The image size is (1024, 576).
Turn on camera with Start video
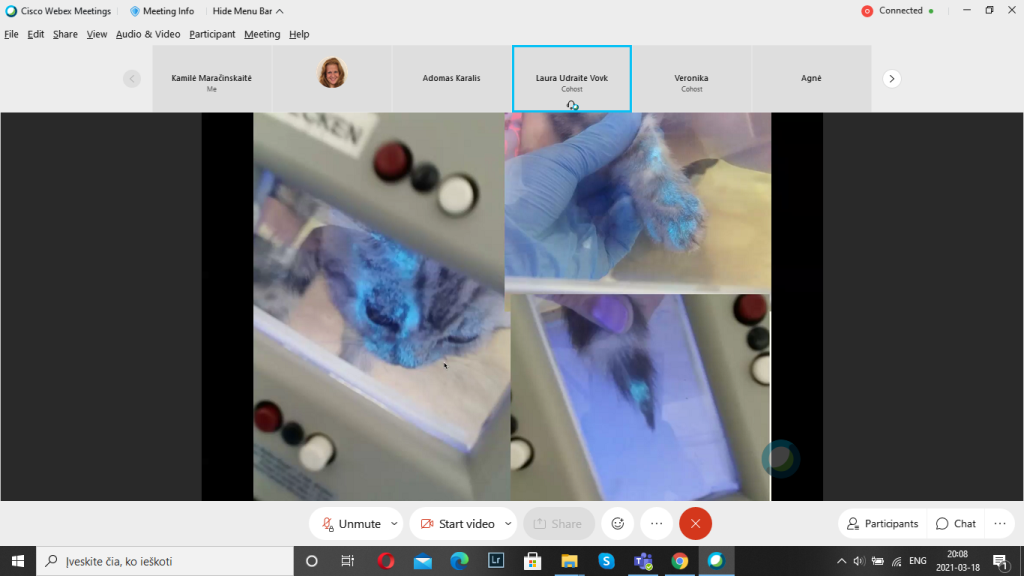(456, 524)
